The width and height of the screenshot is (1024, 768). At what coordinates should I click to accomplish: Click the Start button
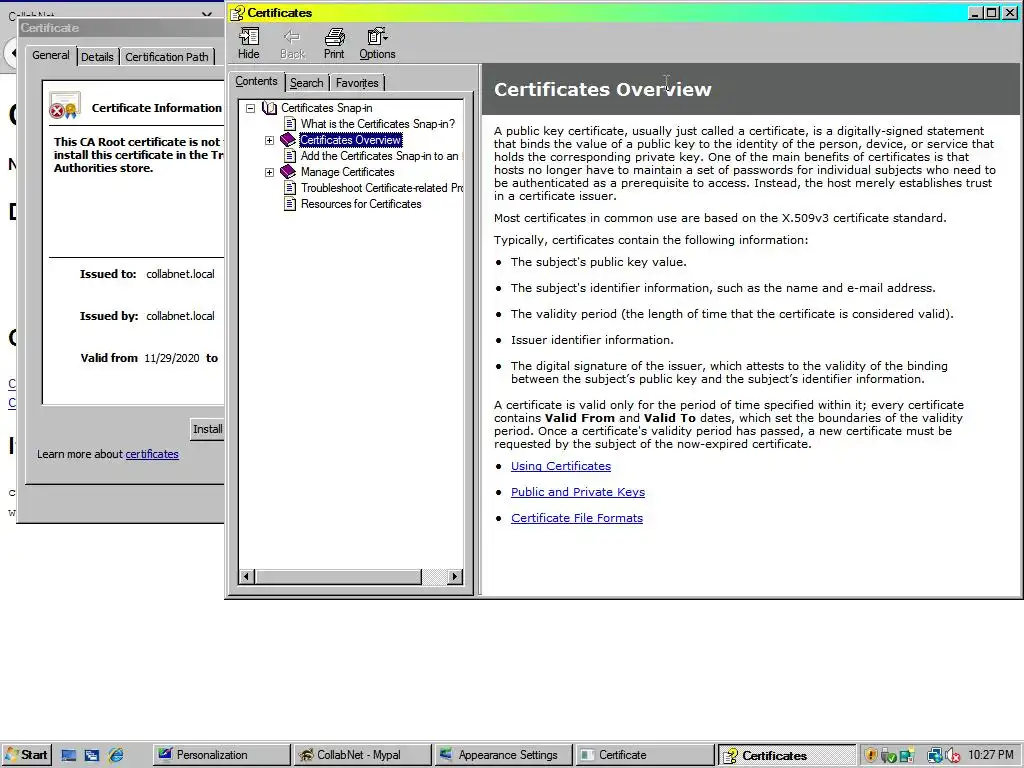pos(26,755)
